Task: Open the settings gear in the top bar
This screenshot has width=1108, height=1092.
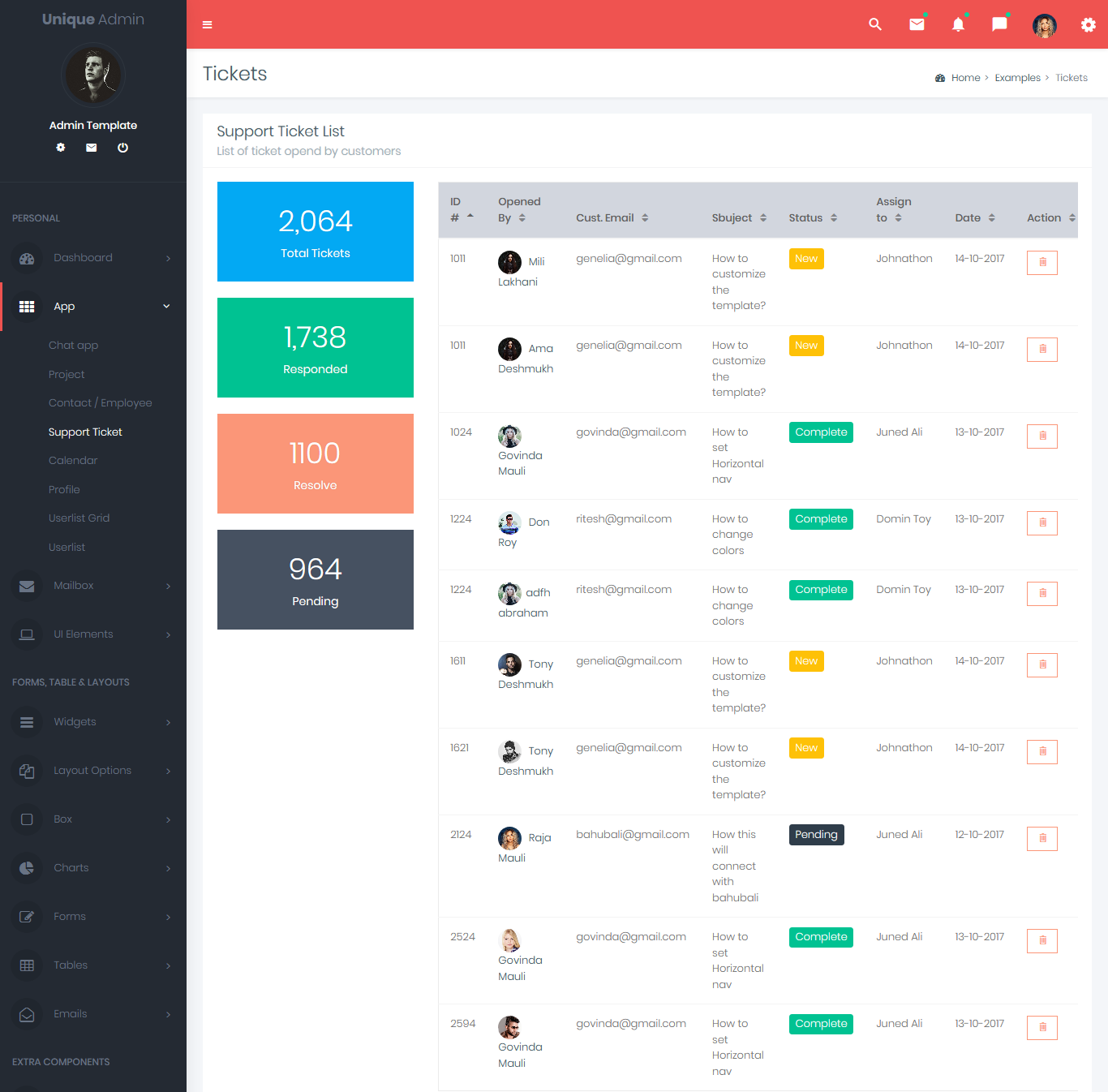Action: [x=1088, y=24]
